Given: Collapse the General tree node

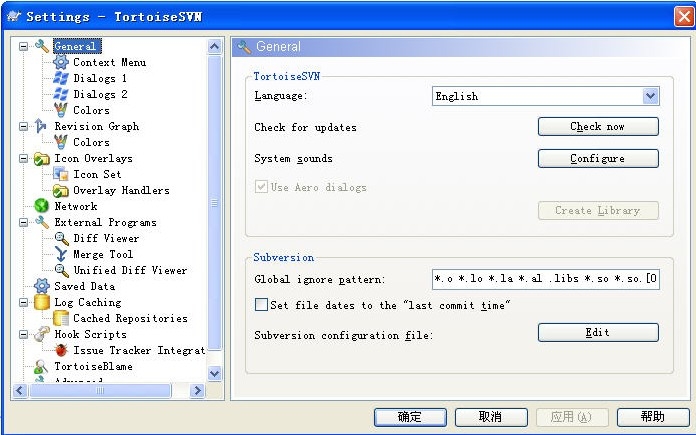Looking at the screenshot, I should [24, 46].
